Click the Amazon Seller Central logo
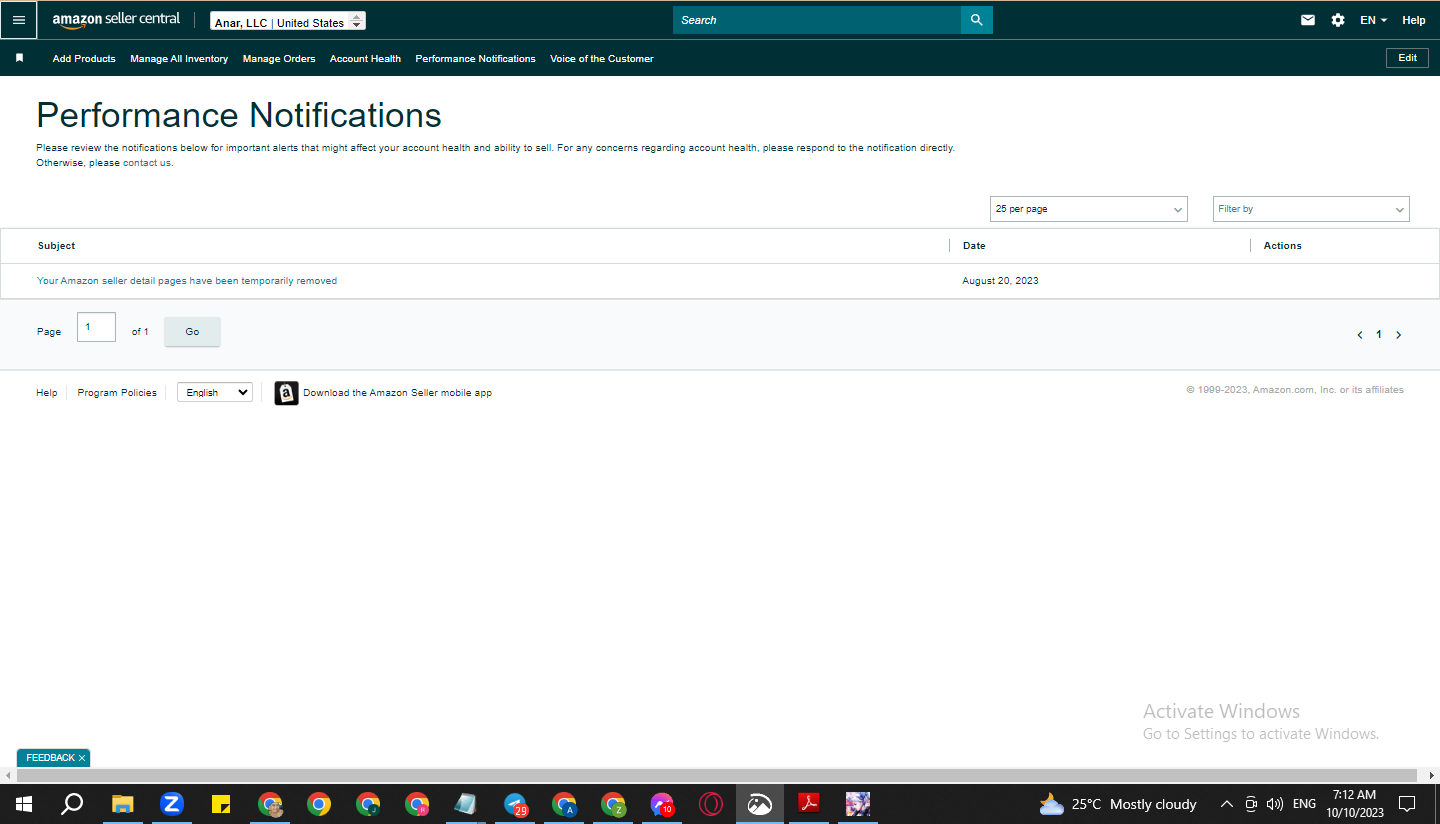1440x824 pixels. (116, 20)
